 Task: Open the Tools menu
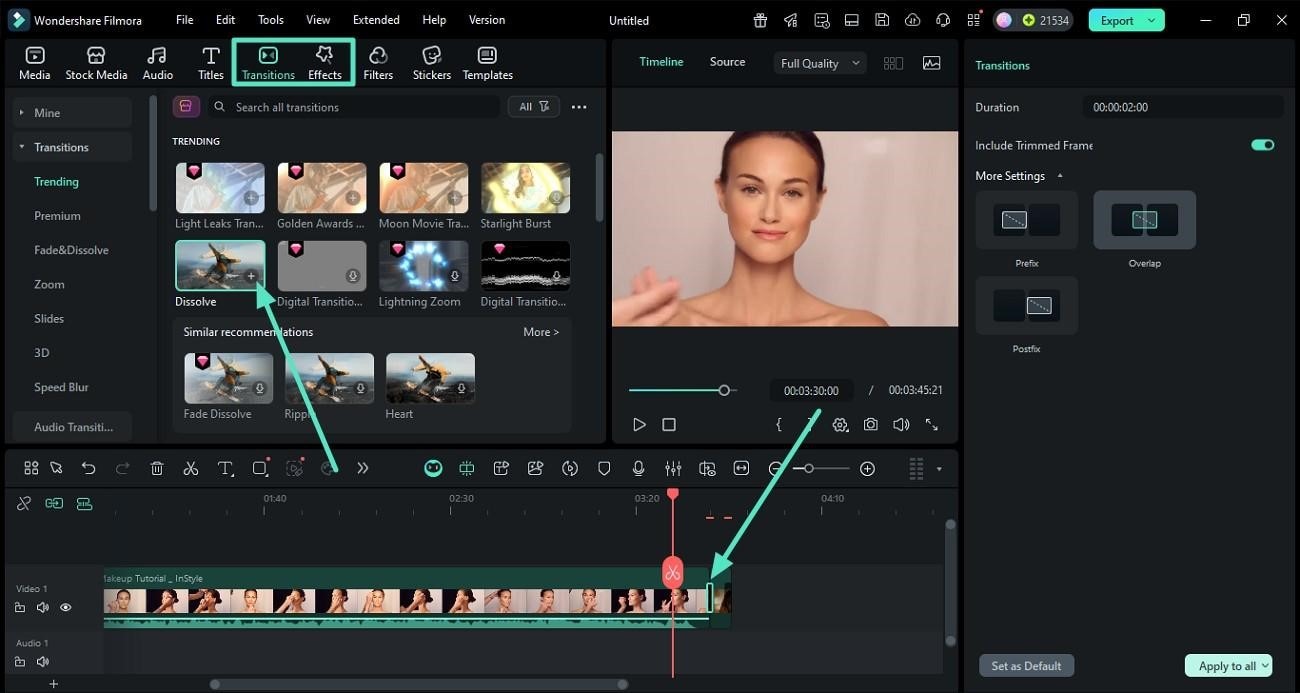[x=269, y=19]
